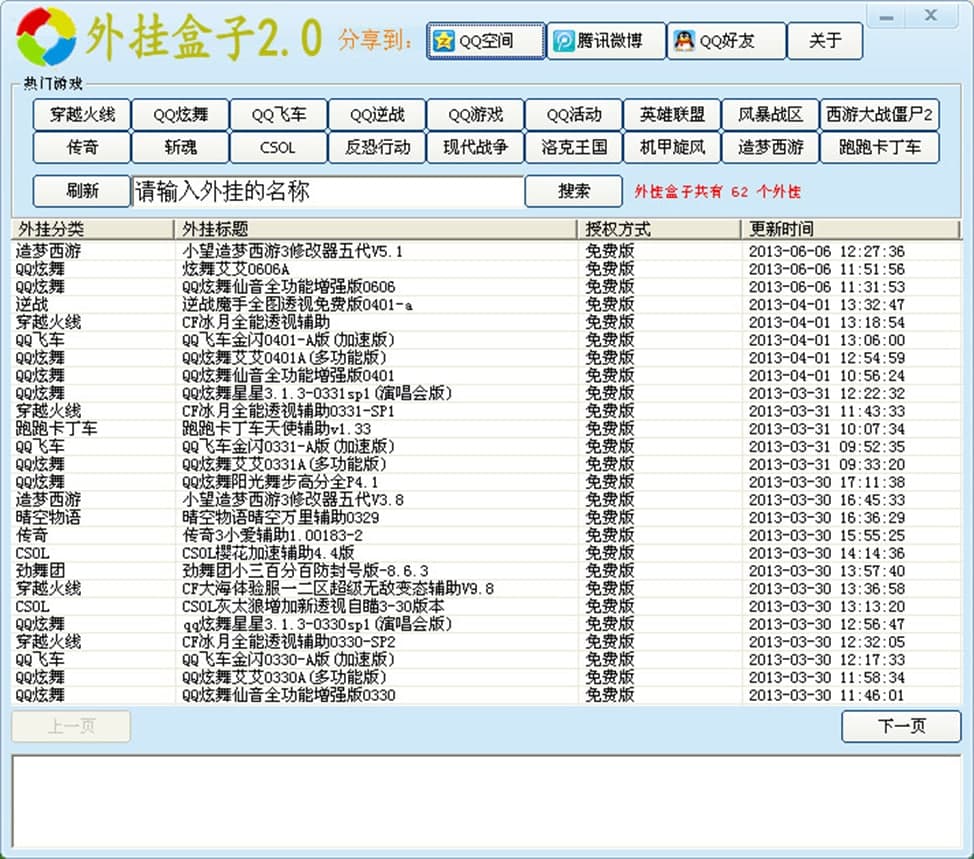This screenshot has width=974, height=859.
Task: Sort by 授权方式 column header
Action: pyautogui.click(x=659, y=229)
